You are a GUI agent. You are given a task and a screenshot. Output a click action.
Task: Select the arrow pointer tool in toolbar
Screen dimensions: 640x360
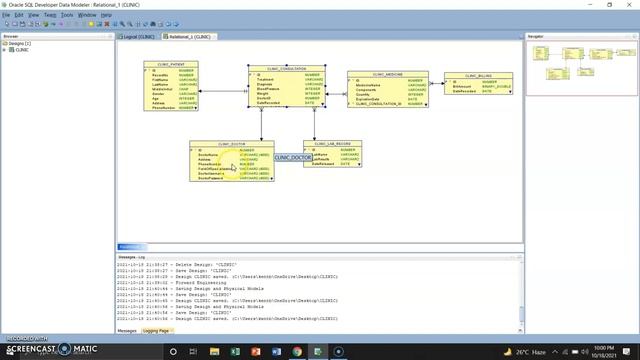(x=7, y=24)
